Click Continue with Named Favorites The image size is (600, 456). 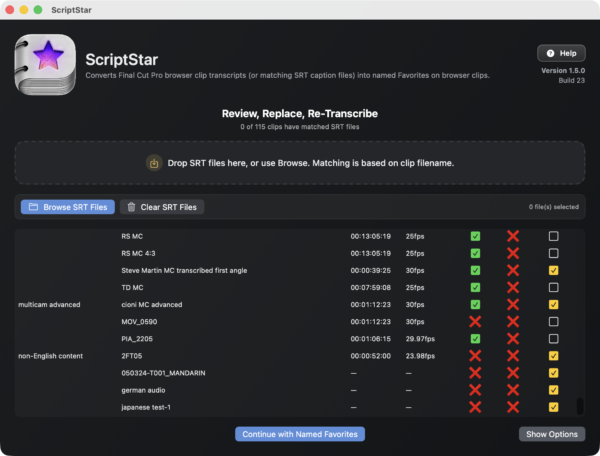[300, 434]
